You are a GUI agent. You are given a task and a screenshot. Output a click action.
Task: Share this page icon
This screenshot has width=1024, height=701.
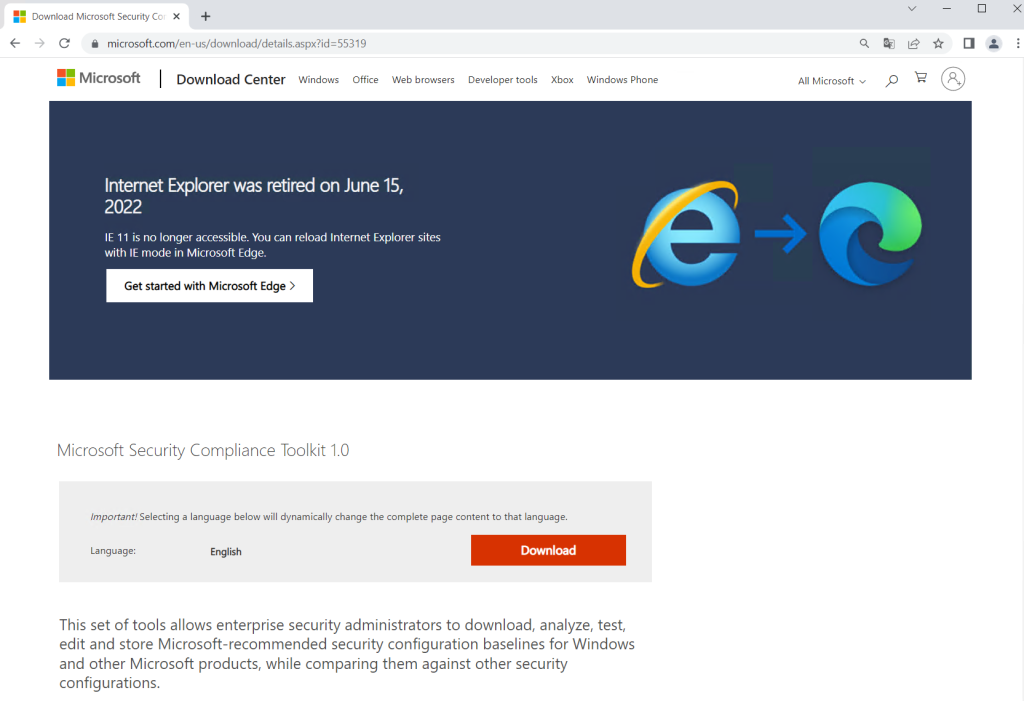coord(914,44)
